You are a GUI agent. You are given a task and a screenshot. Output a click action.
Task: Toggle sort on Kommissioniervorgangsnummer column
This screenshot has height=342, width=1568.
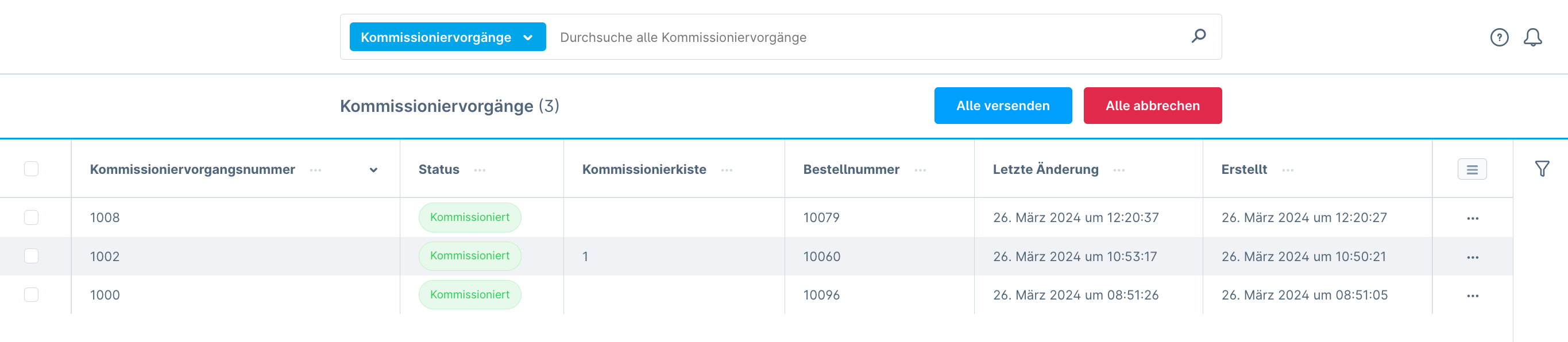(373, 169)
